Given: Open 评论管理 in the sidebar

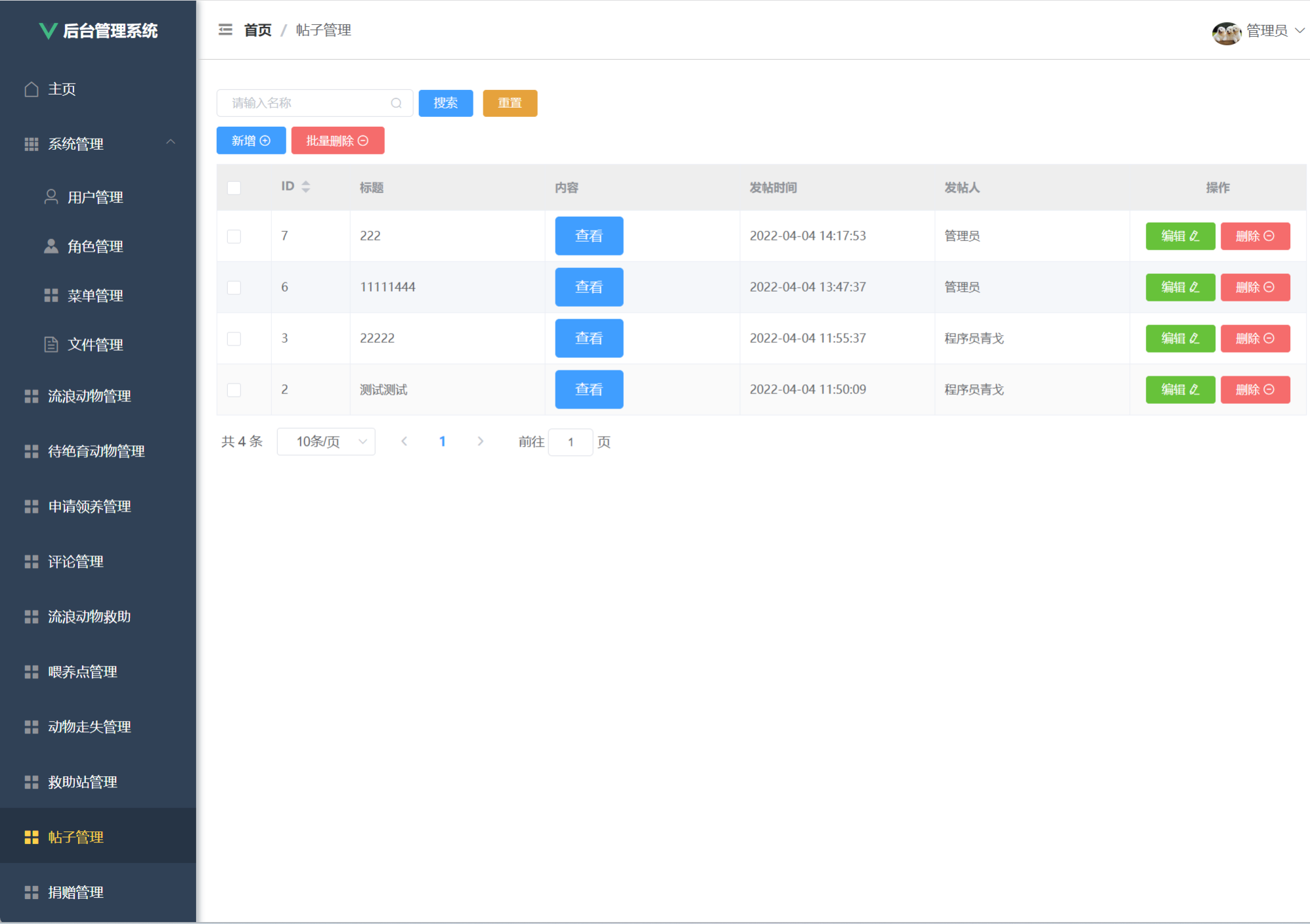Looking at the screenshot, I should 76,561.
